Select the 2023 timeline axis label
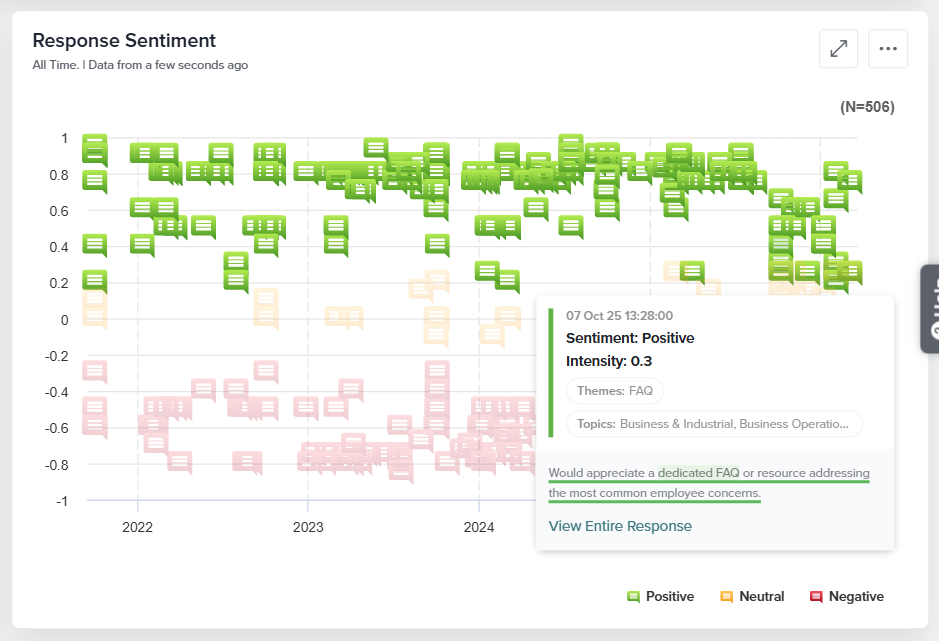The width and height of the screenshot is (939, 641). (x=308, y=527)
